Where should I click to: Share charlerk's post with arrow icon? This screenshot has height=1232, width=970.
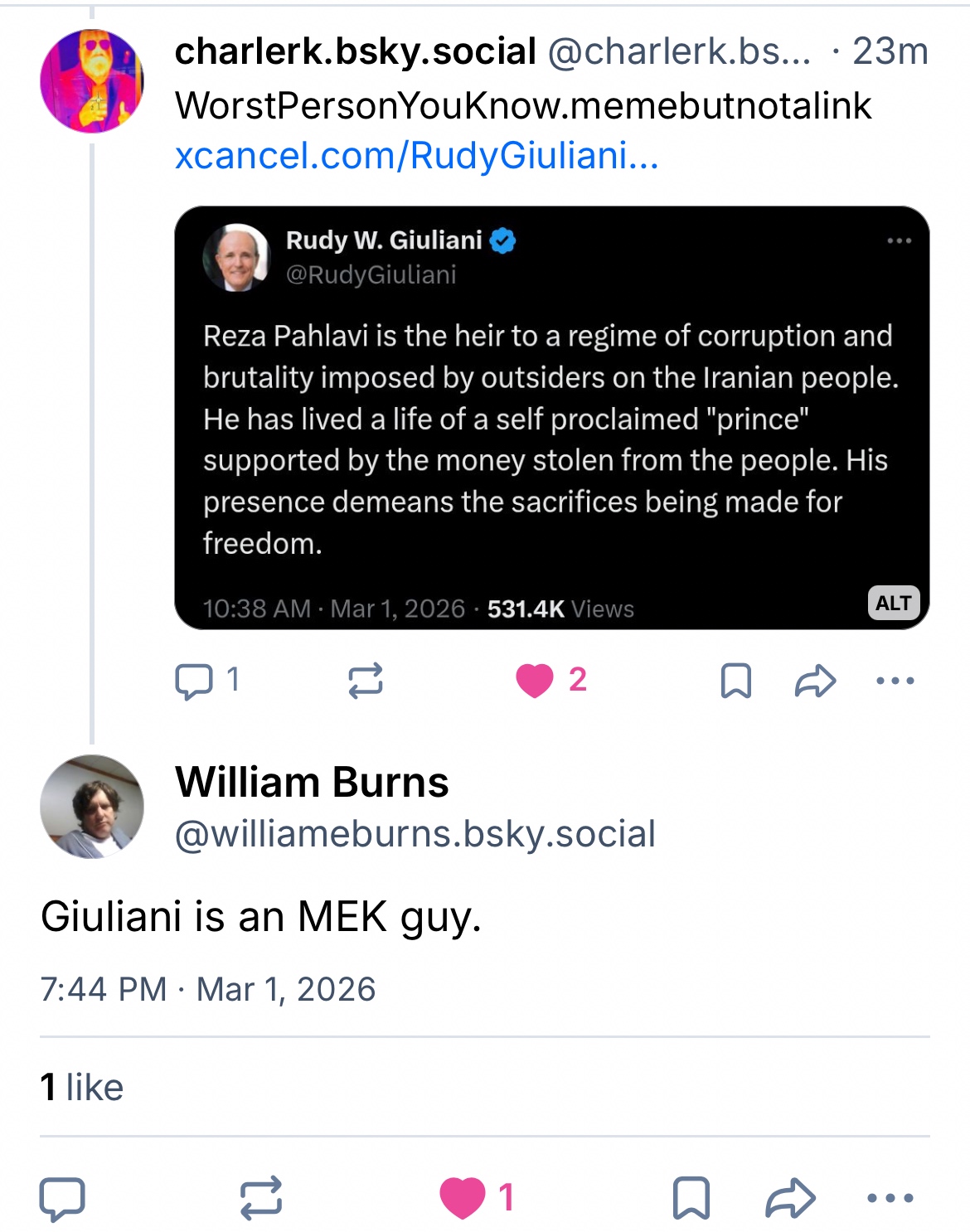pyautogui.click(x=815, y=681)
